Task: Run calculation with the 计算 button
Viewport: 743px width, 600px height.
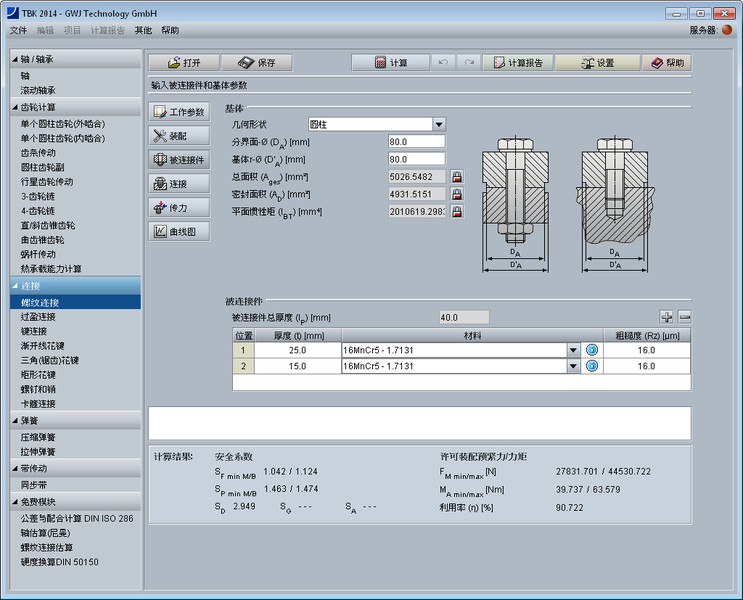Action: click(x=390, y=62)
